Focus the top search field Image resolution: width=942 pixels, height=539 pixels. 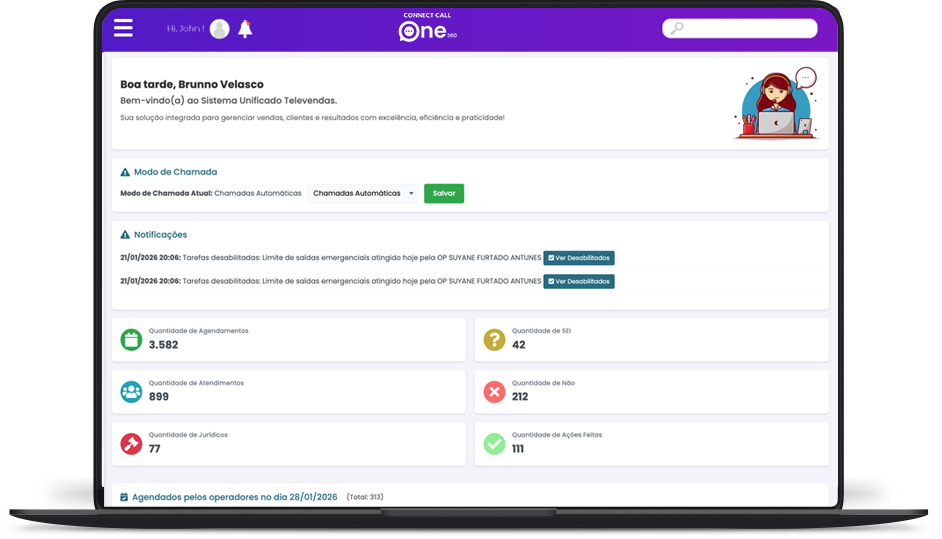740,28
